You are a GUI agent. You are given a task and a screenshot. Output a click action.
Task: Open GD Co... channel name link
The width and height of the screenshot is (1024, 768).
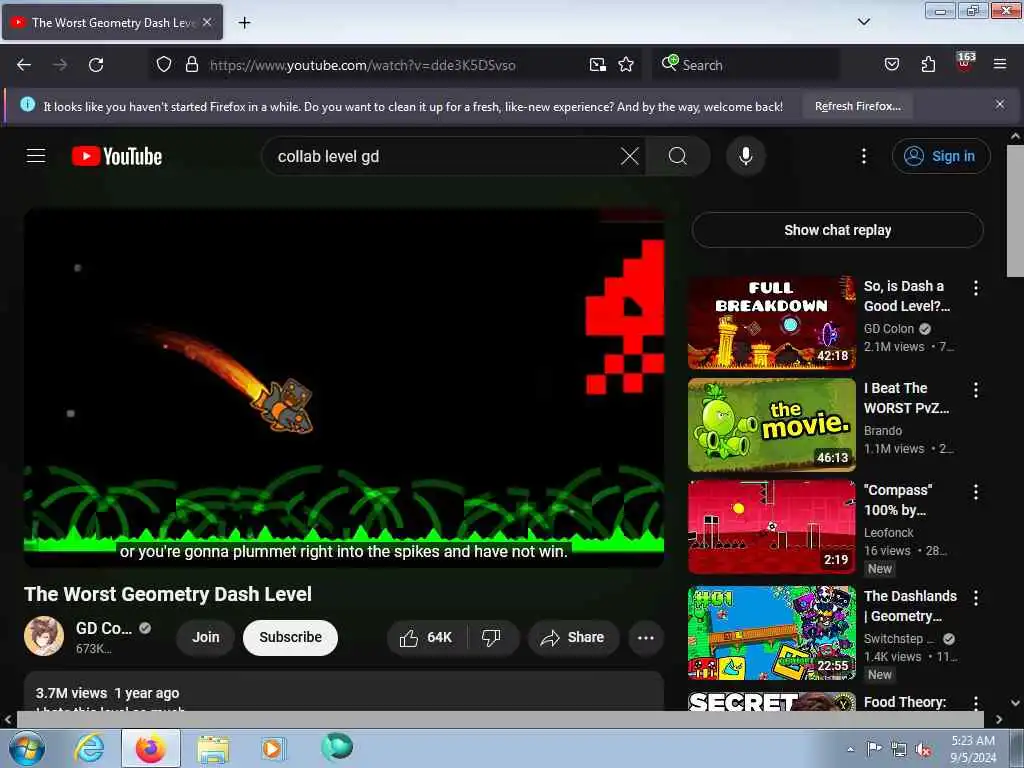pos(104,628)
